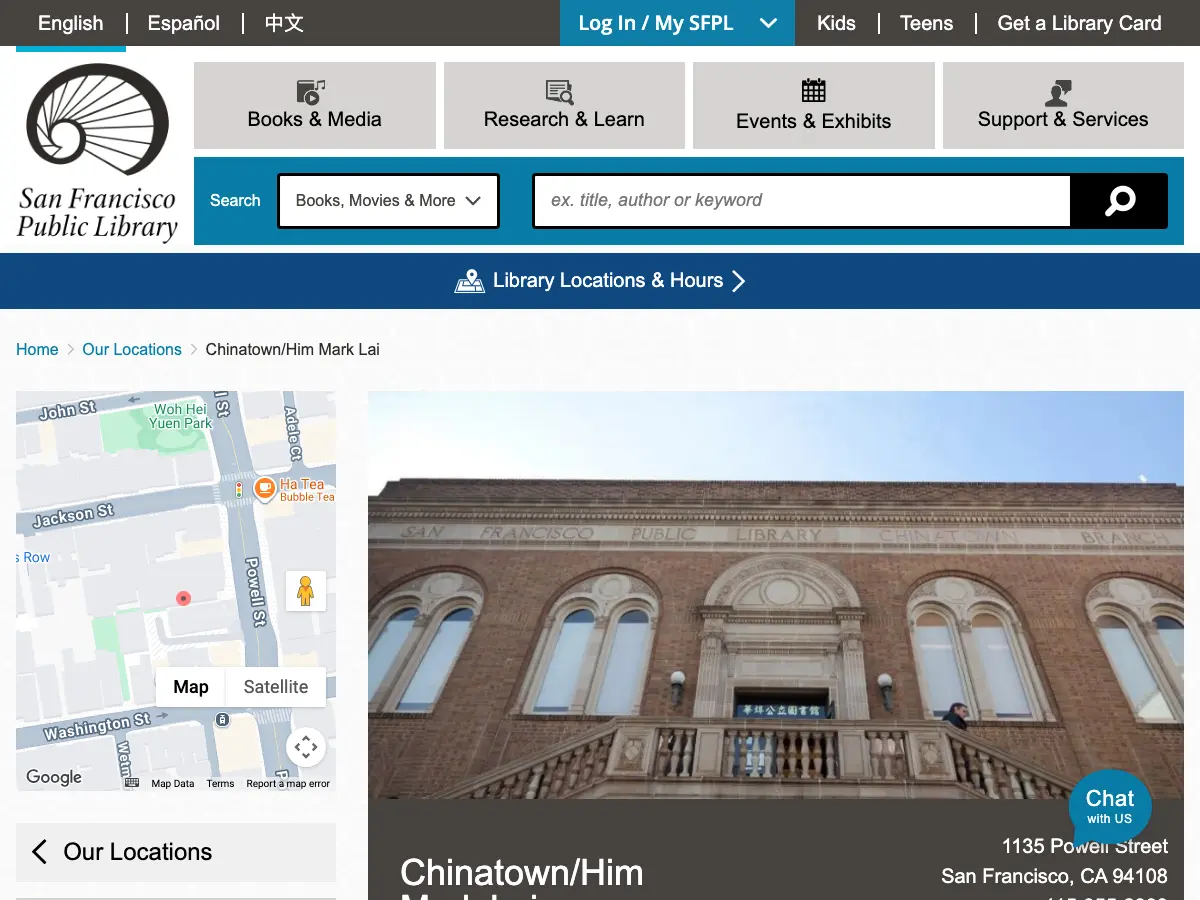
Task: Open the Research & Learn menu
Action: click(x=564, y=105)
